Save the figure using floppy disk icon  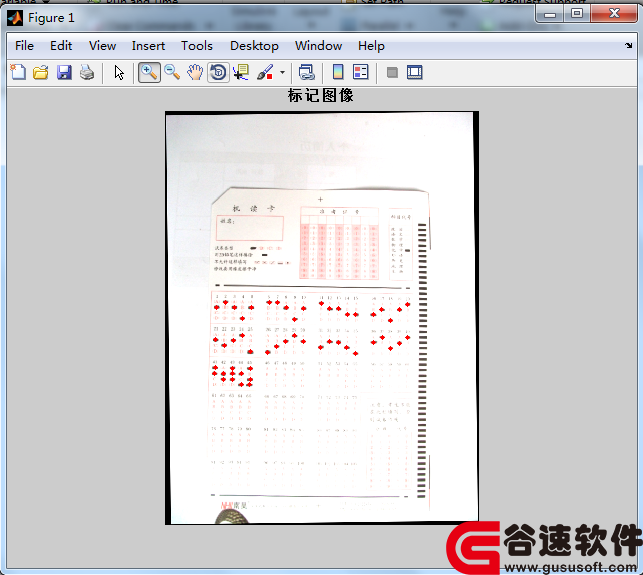click(x=64, y=72)
